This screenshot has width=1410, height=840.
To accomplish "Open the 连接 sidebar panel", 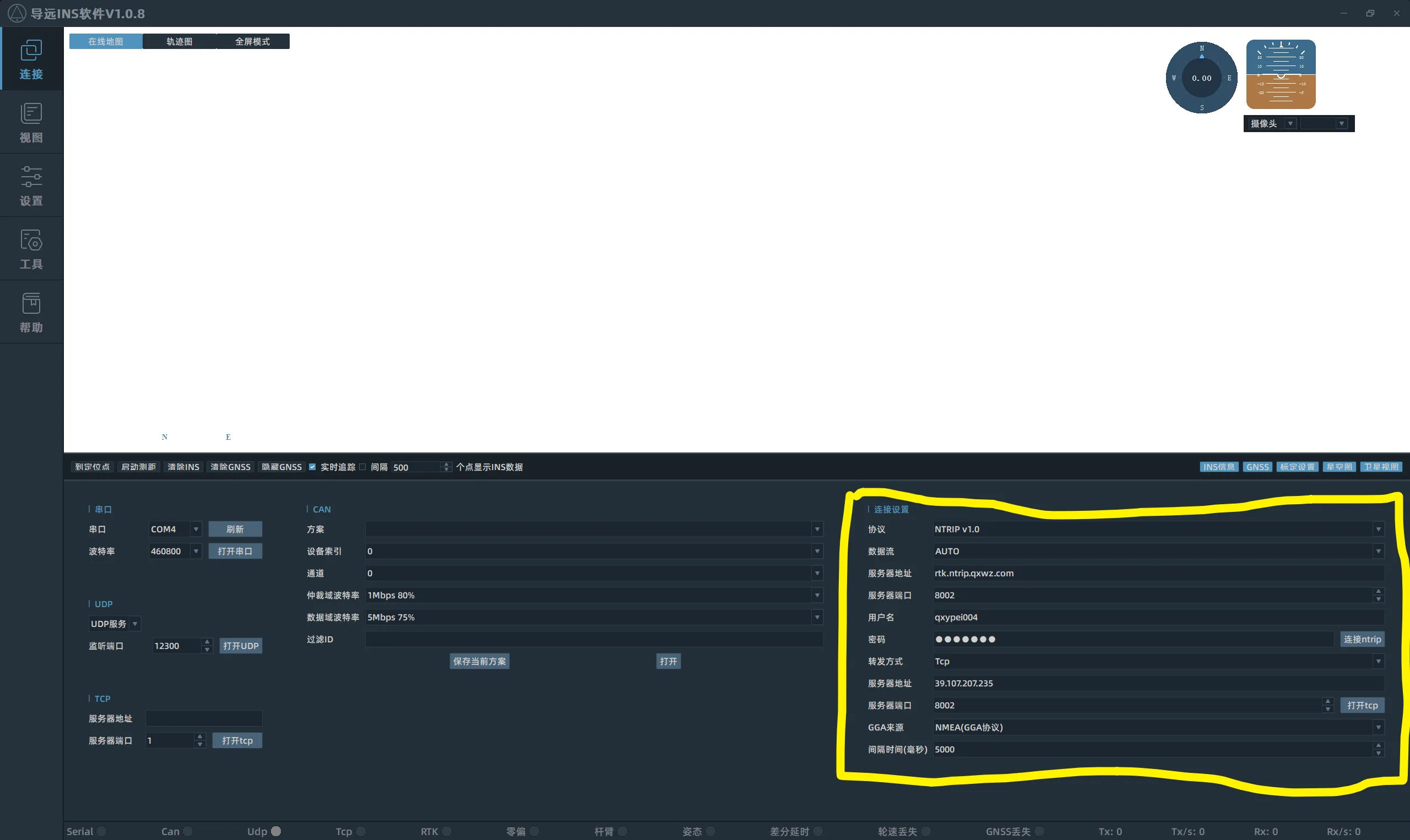I will [31, 59].
